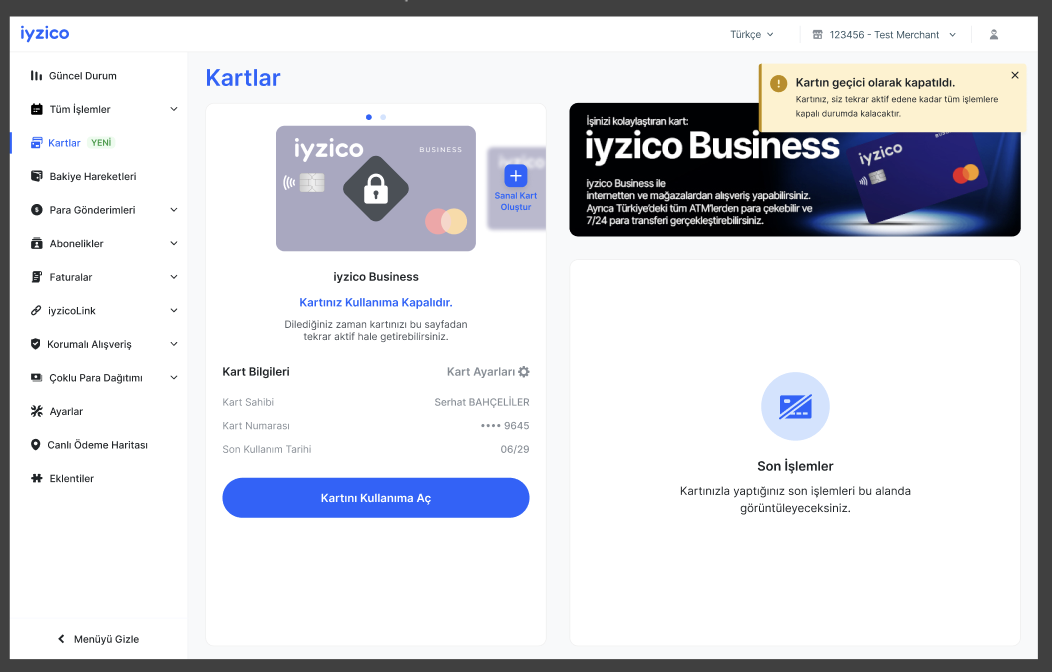The width and height of the screenshot is (1052, 672).
Task: Click the expiry date 06/29
Action: [515, 449]
